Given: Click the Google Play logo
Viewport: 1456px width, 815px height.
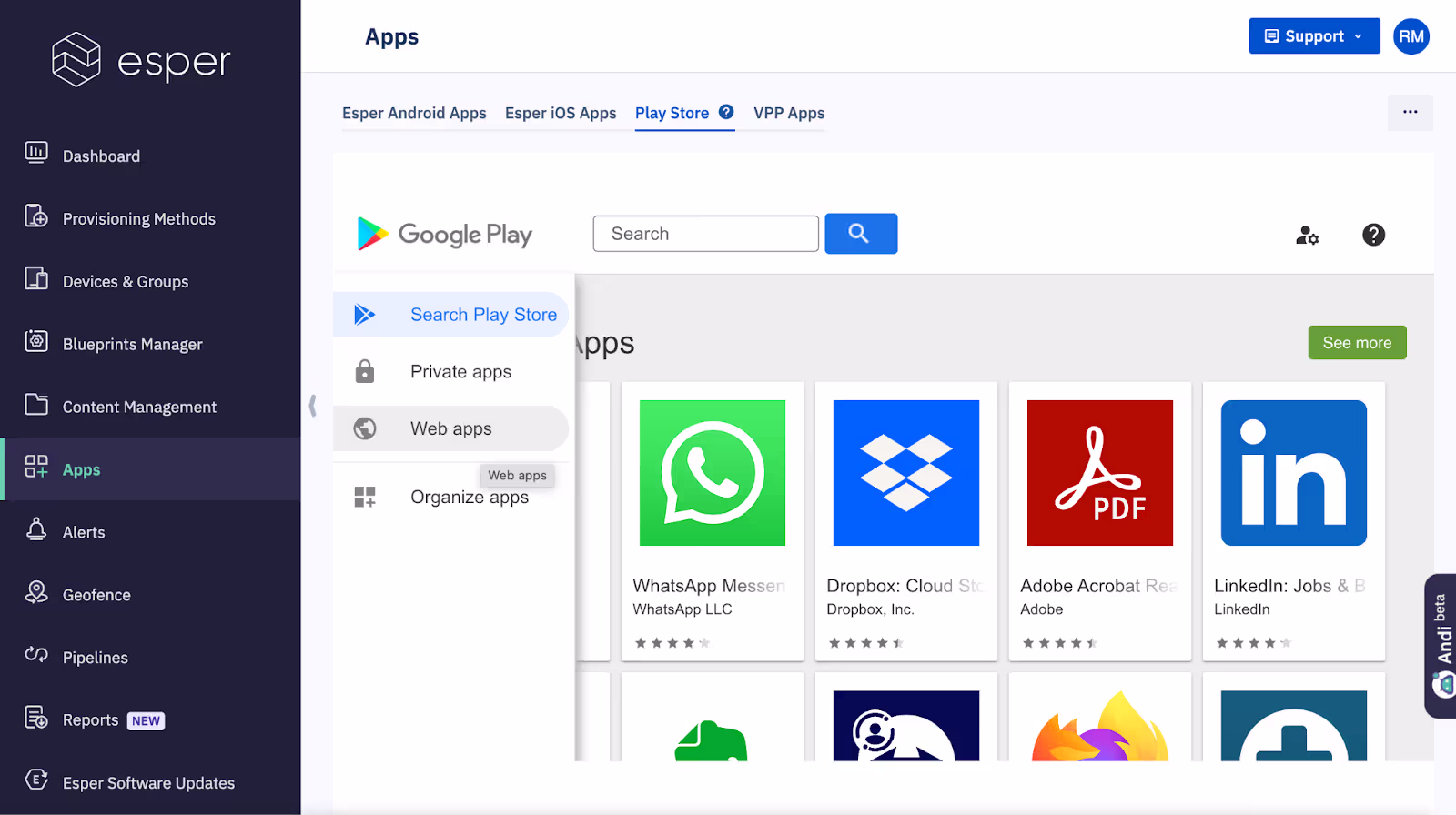Looking at the screenshot, I should [x=445, y=234].
